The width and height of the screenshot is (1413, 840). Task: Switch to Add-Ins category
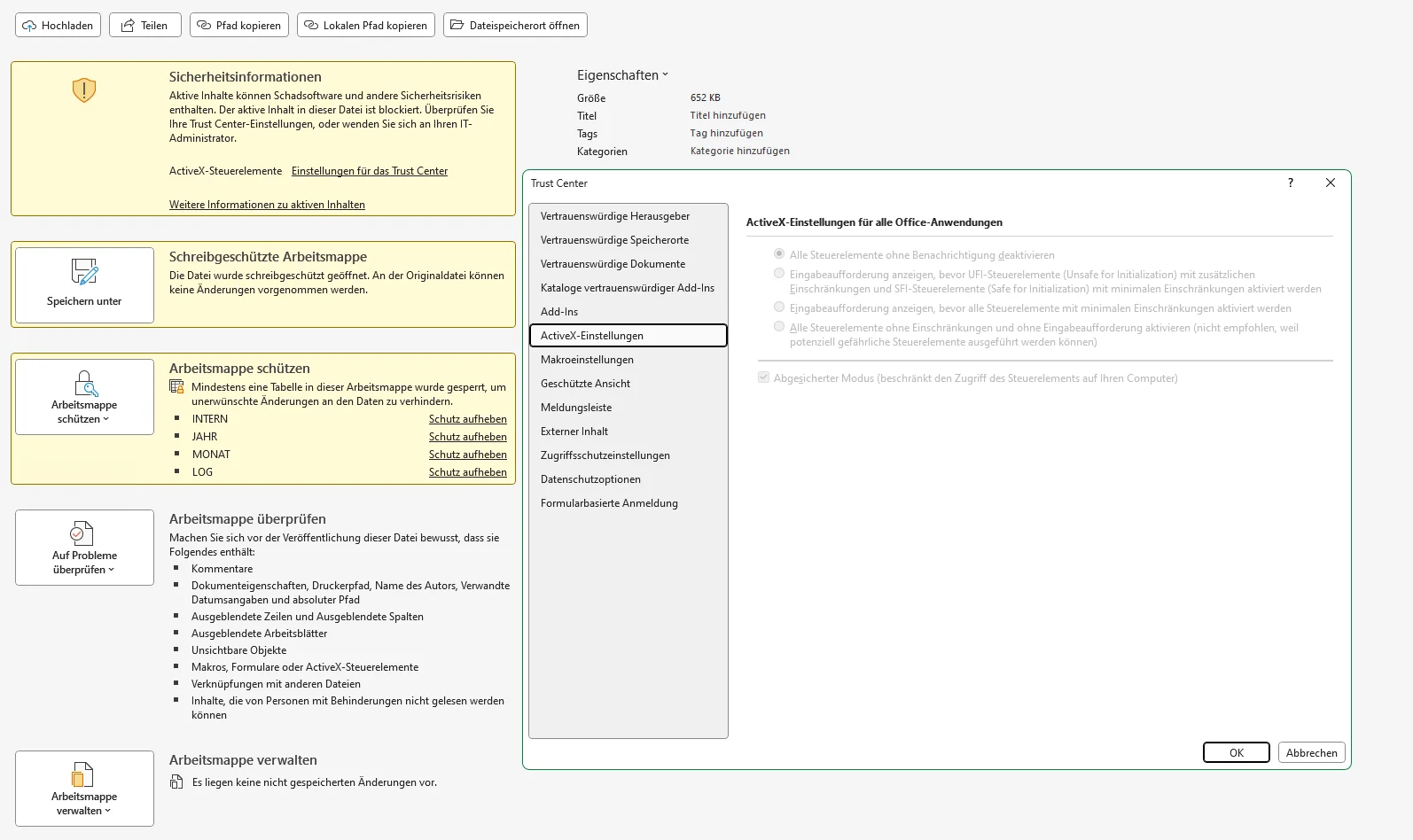(x=628, y=312)
